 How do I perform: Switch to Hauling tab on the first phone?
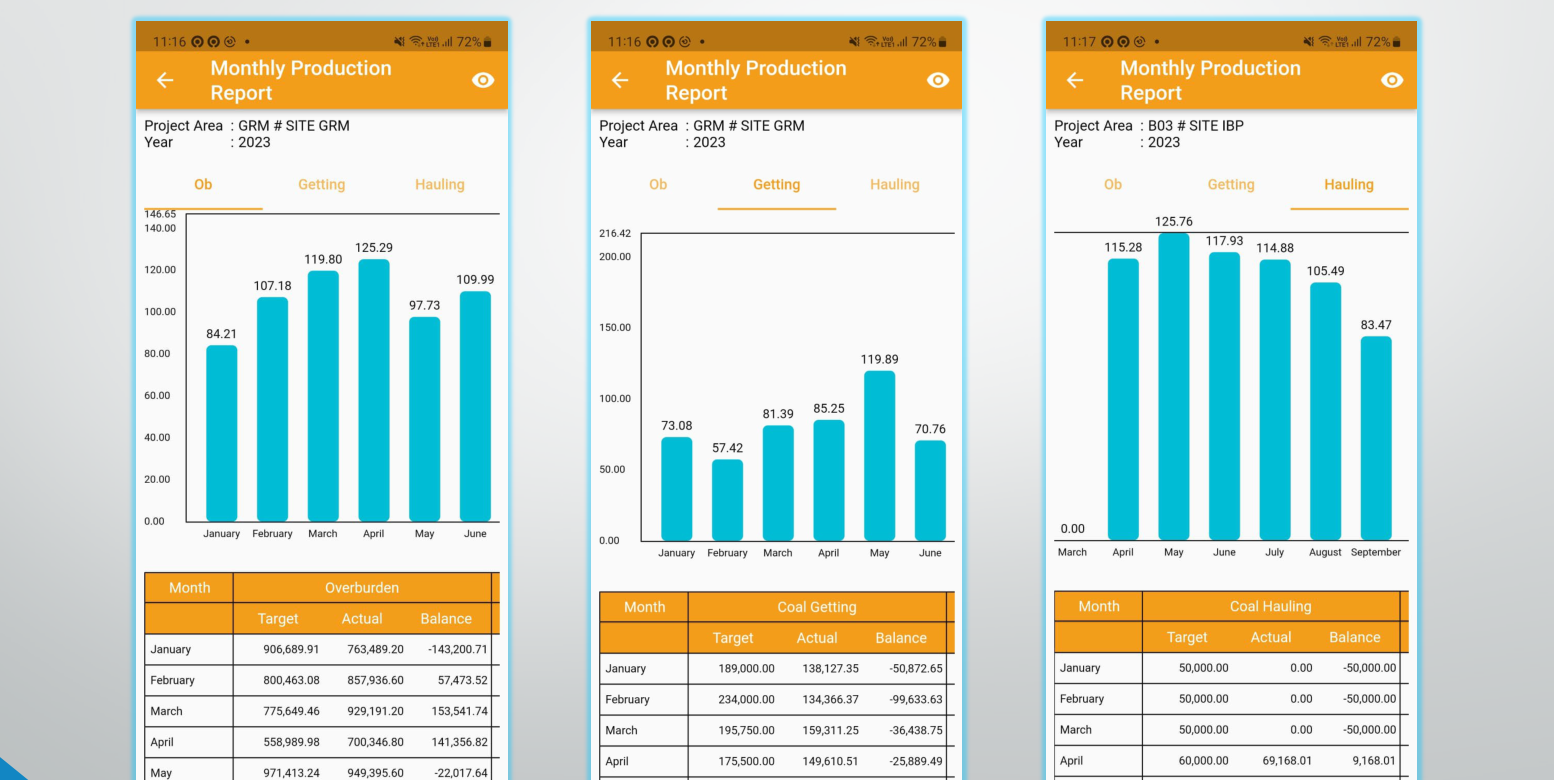(x=440, y=185)
